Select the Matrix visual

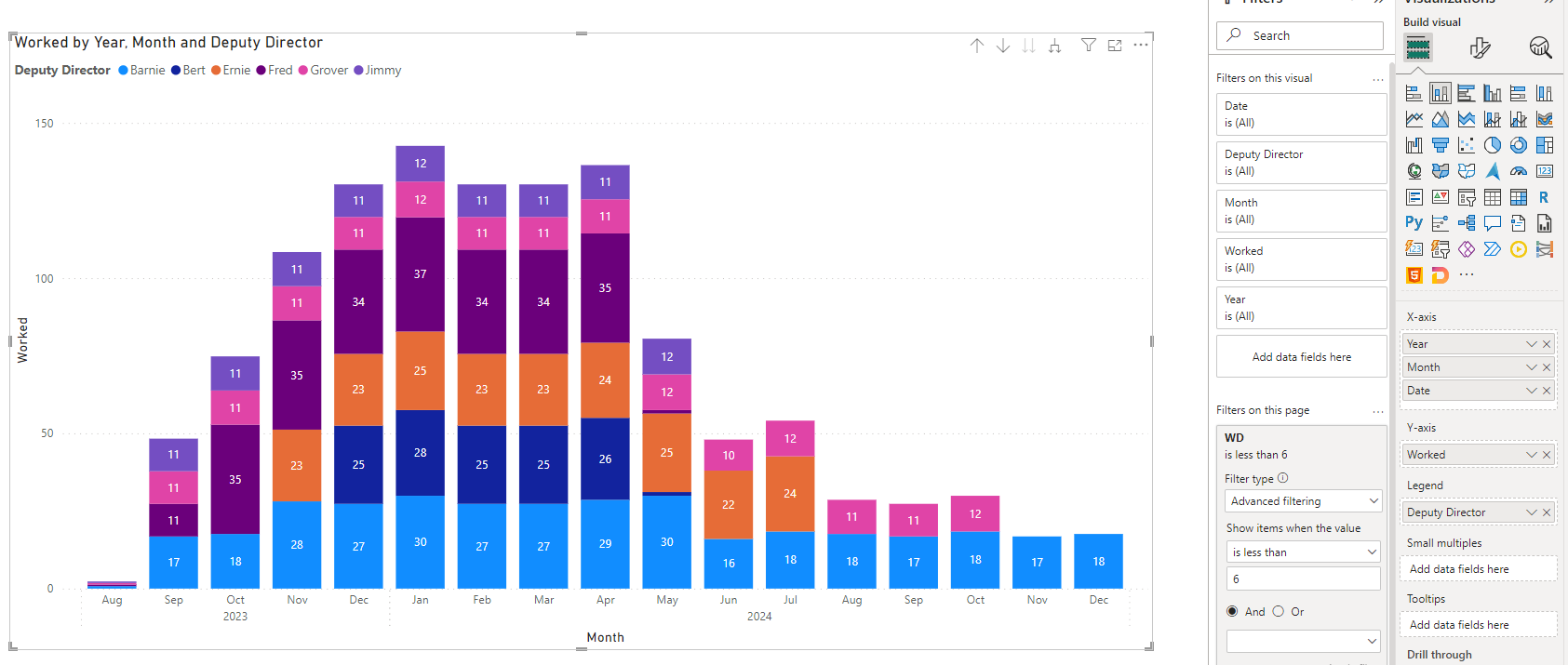(x=1518, y=197)
